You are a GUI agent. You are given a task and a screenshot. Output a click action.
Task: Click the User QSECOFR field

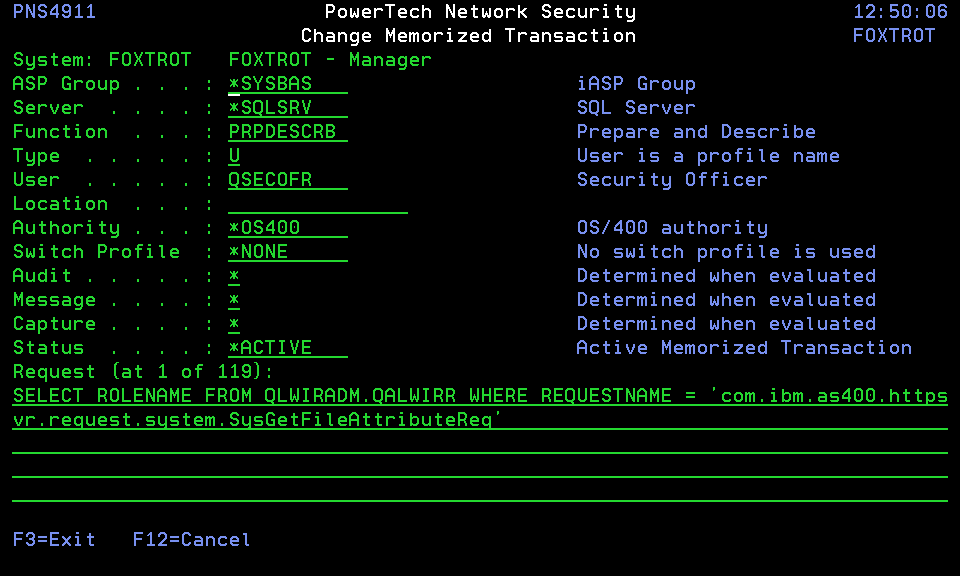pos(287,180)
